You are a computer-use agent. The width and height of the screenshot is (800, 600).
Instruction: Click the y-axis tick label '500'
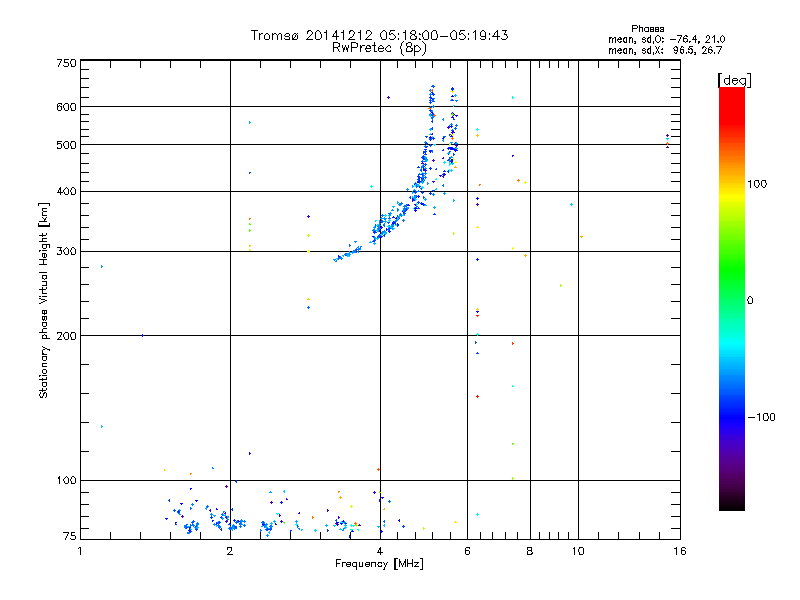point(66,145)
